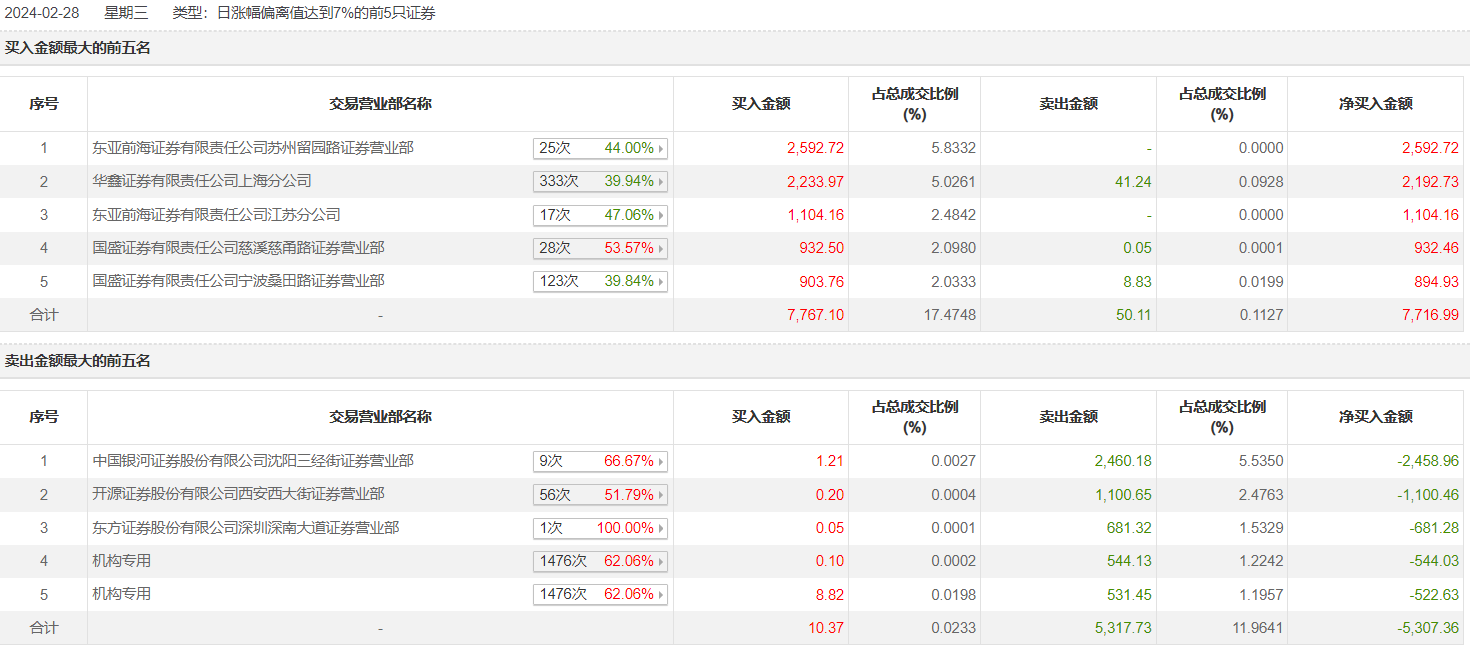This screenshot has width=1470, height=649.
Task: Click 国盛证券宁波桑田路证券营业部
Action: click(238, 281)
